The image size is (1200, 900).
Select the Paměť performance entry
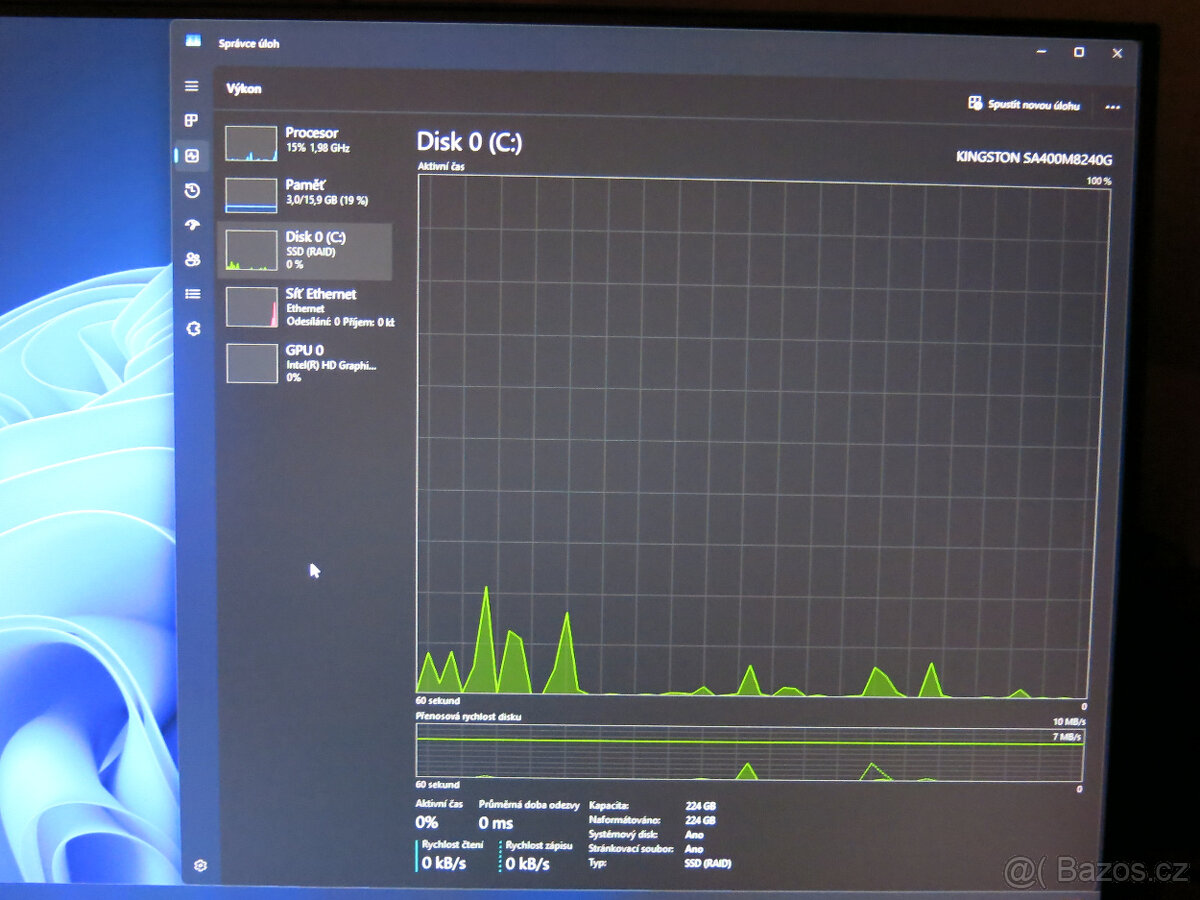pos(305,194)
